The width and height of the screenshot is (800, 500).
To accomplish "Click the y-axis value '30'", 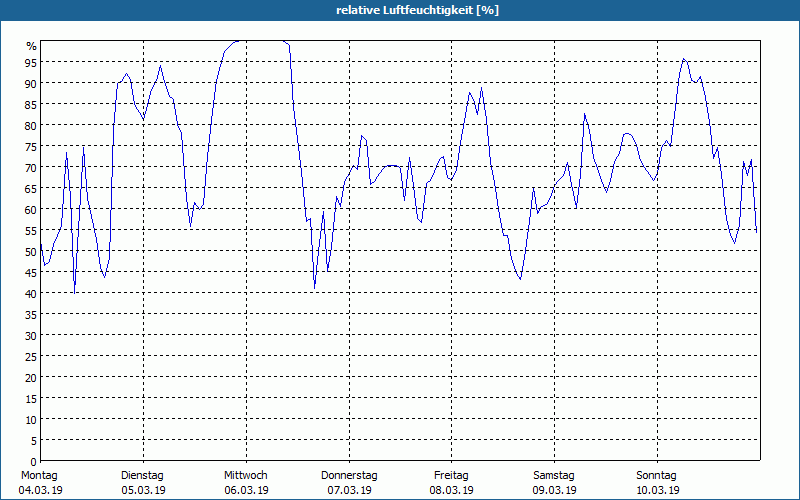I will coord(31,336).
